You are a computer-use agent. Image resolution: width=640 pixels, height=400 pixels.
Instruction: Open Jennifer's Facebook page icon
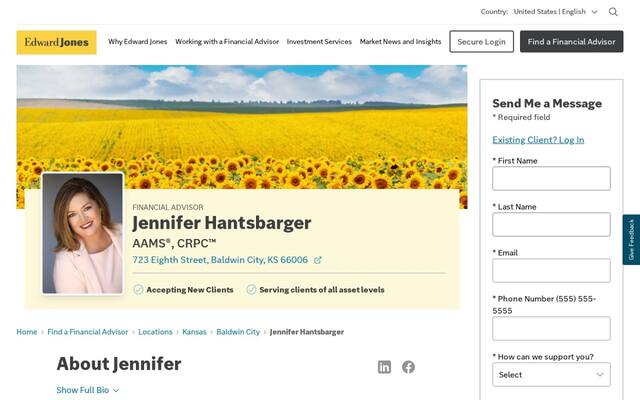click(408, 367)
